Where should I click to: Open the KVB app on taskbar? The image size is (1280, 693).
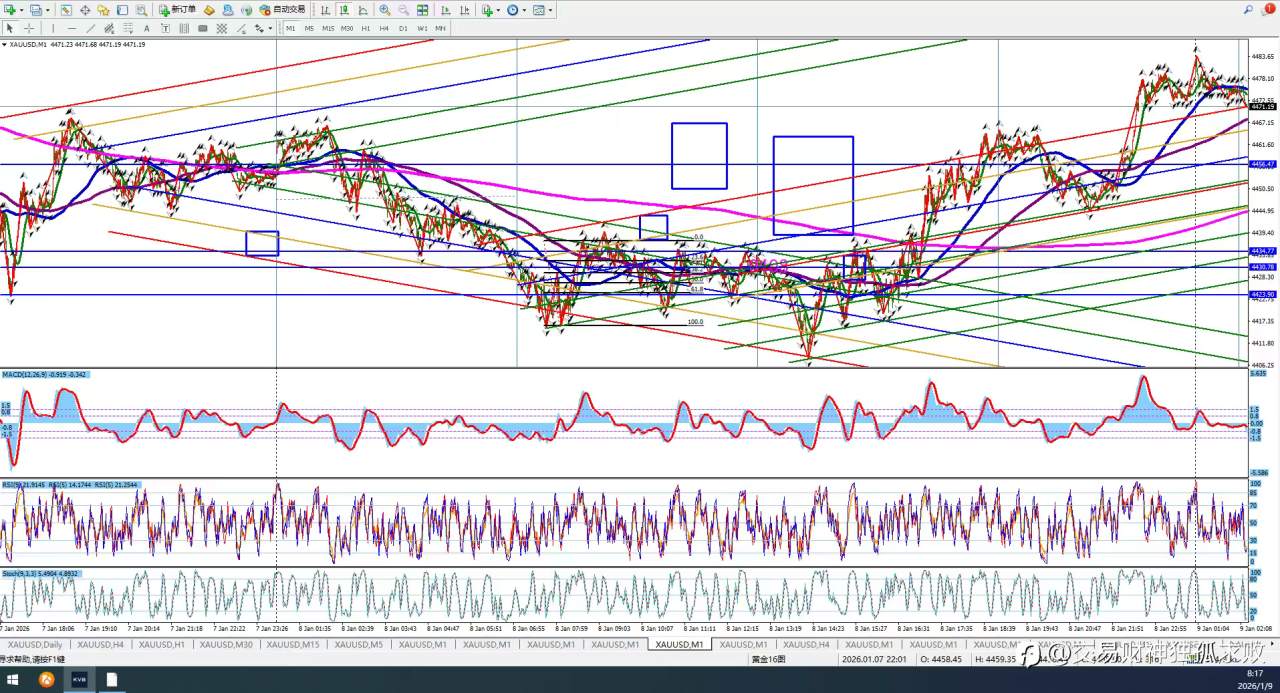79,680
